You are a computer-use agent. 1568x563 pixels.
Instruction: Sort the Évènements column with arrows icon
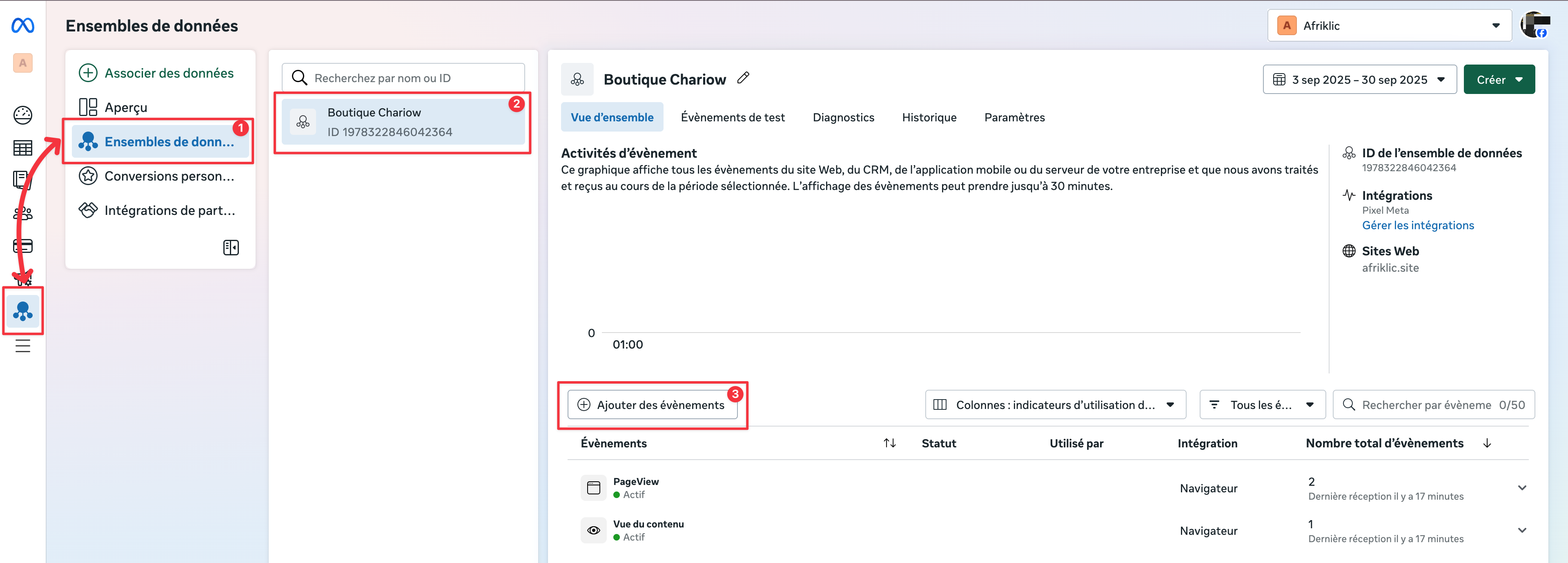pyautogui.click(x=889, y=443)
